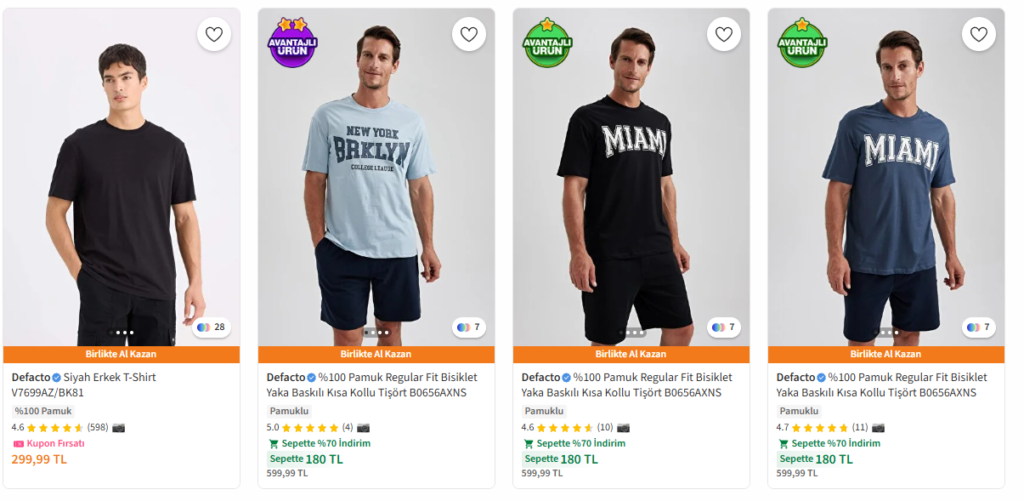1024x501 pixels.
Task: Click Birlikte Al Kazan banner under black plain t-shirt
Action: 121,354
